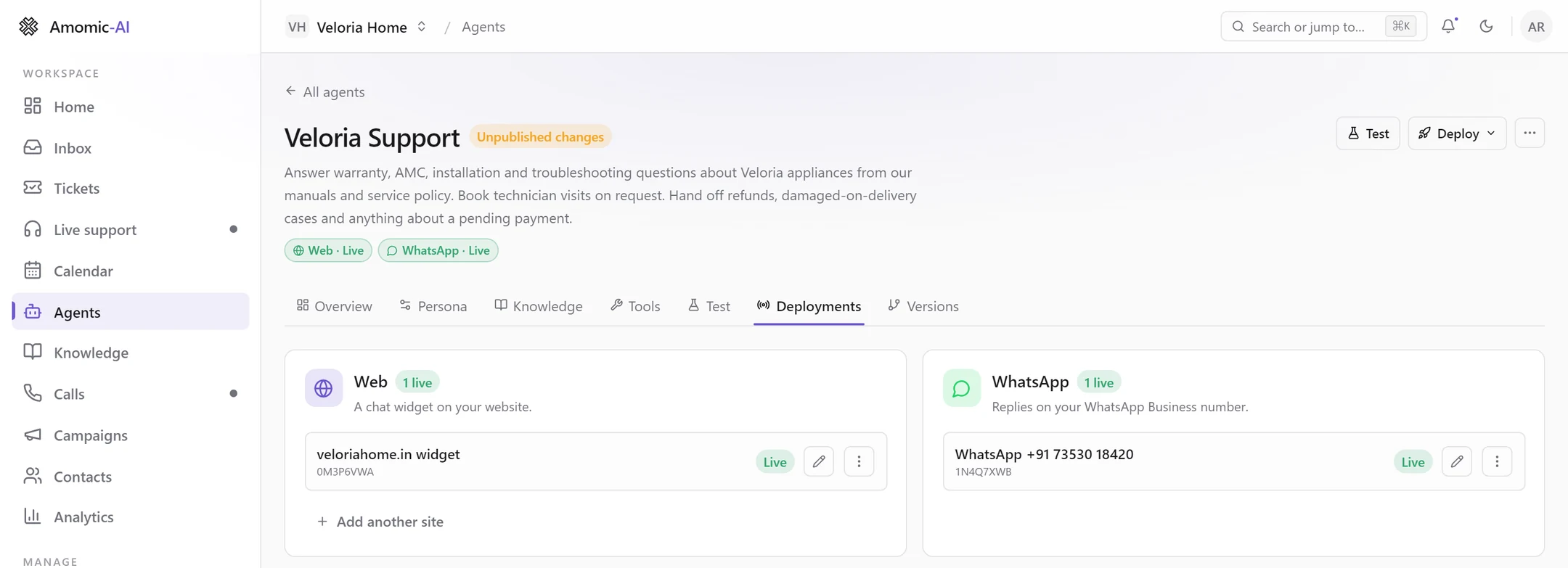This screenshot has width=1568, height=568.
Task: Click the Web · Live channel badge
Action: (x=328, y=250)
